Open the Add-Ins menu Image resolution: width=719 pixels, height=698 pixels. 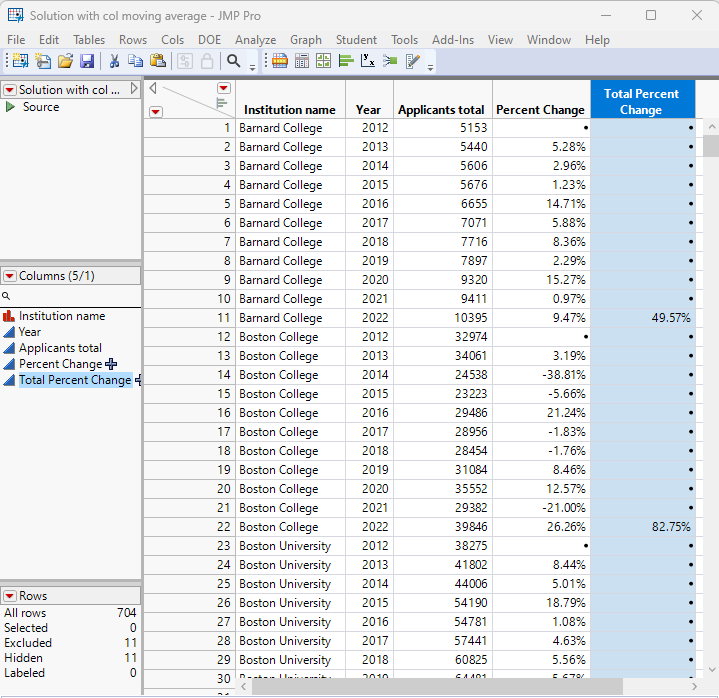(453, 40)
